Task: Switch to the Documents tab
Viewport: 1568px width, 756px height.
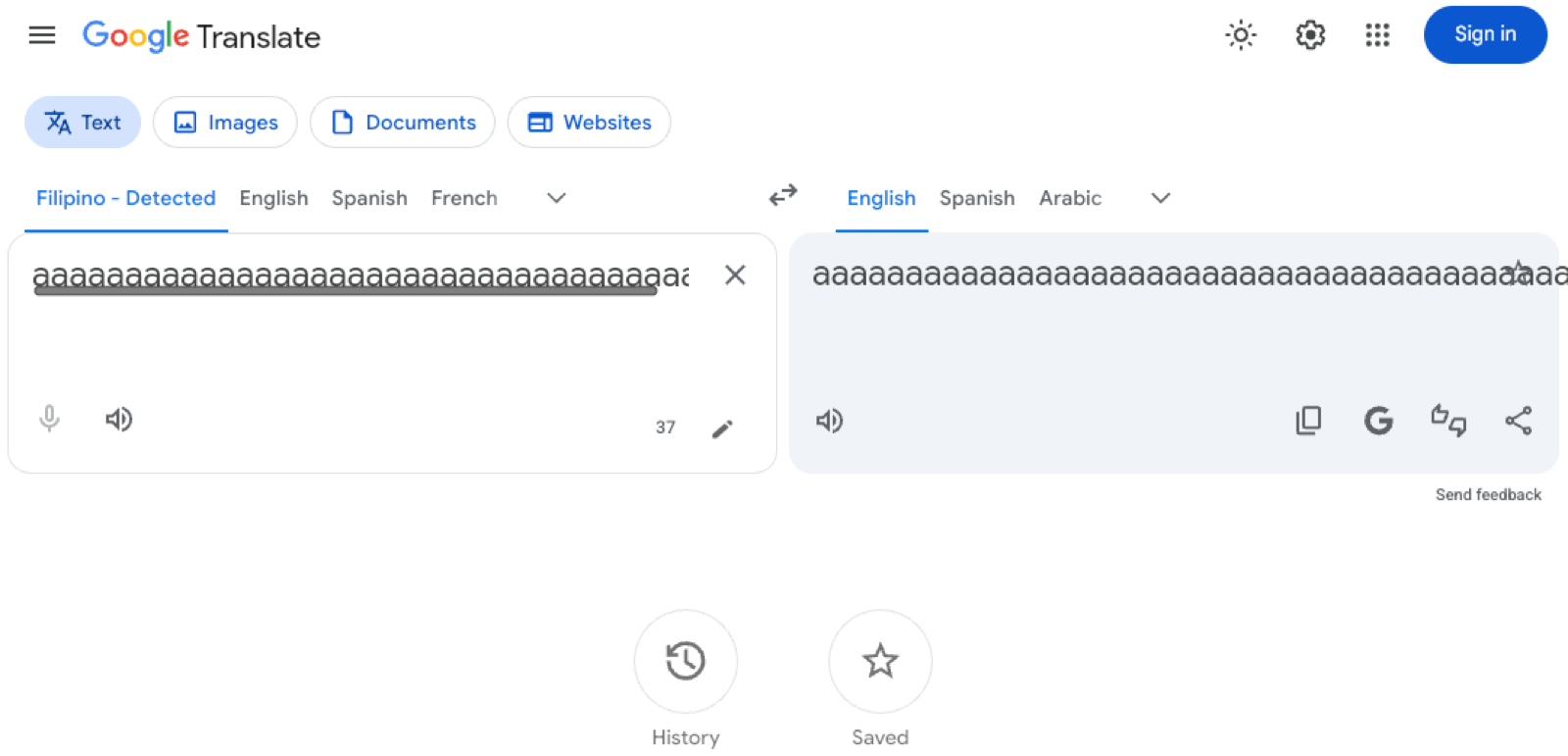Action: click(x=403, y=123)
